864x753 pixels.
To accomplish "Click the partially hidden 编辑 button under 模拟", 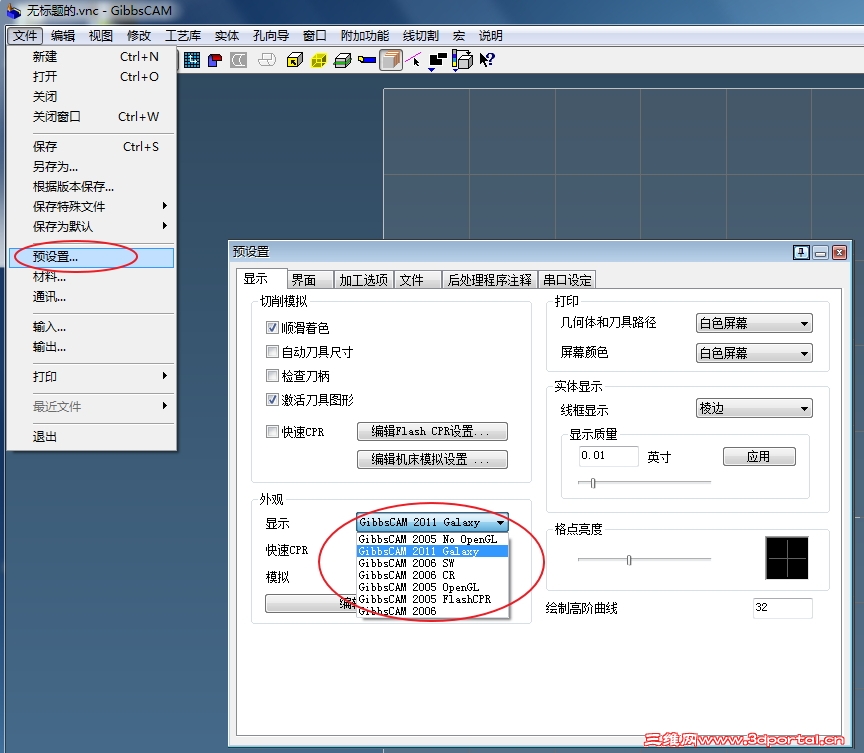I will [x=311, y=604].
